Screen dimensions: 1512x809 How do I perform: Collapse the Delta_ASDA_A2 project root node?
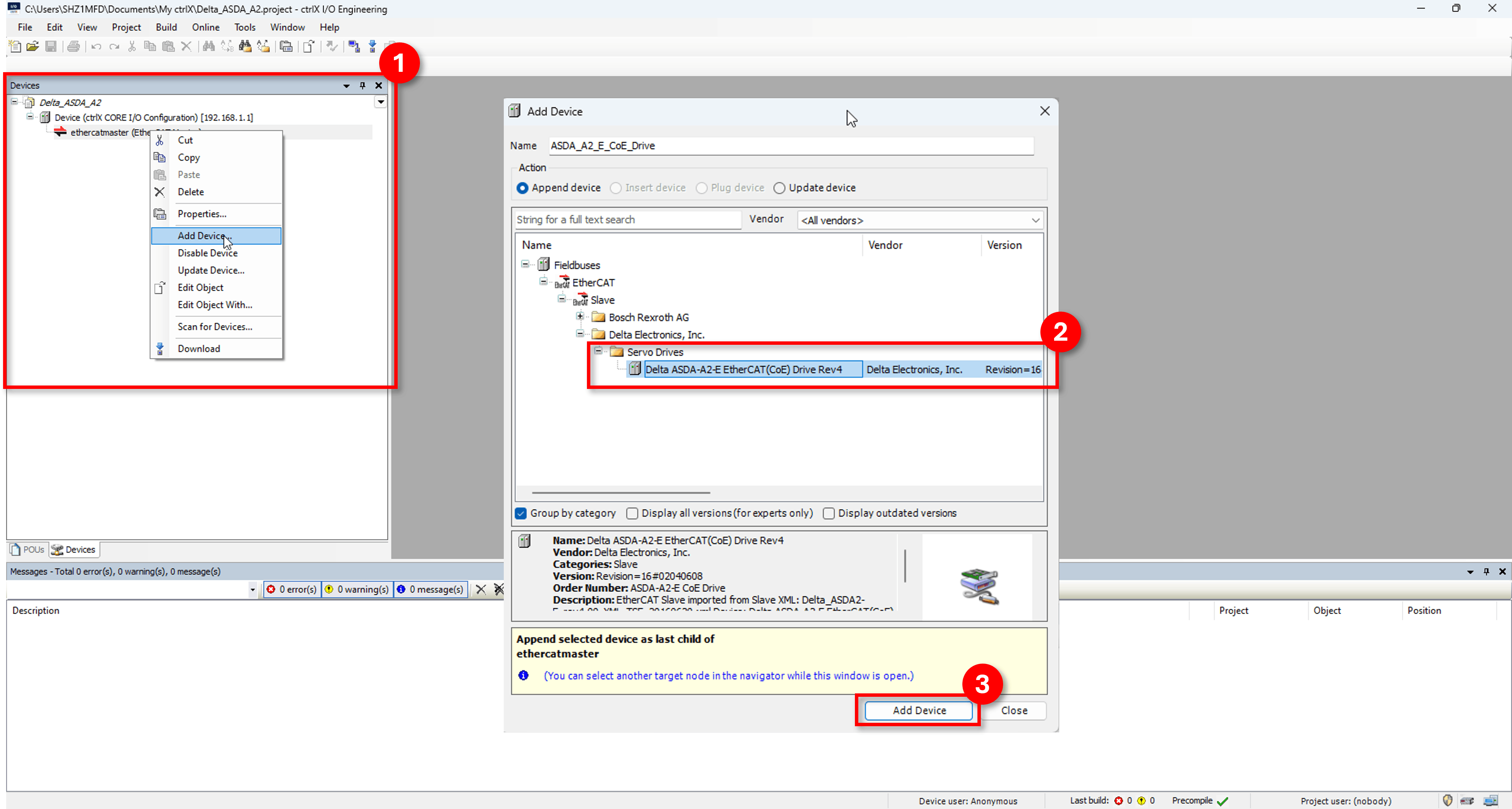tap(15, 102)
